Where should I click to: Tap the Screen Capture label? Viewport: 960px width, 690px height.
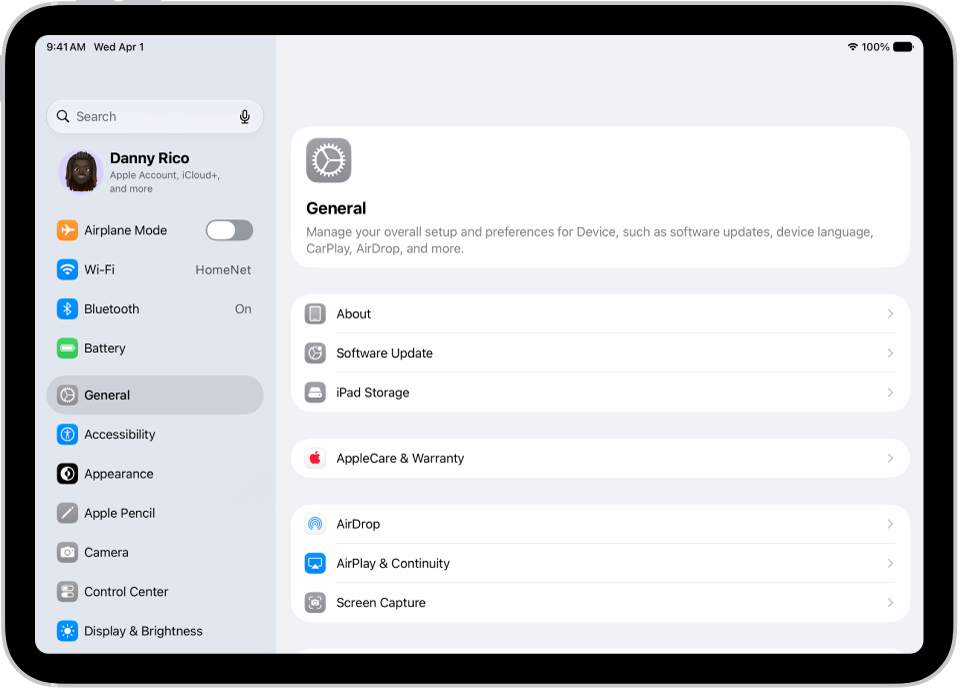pyautogui.click(x=381, y=602)
